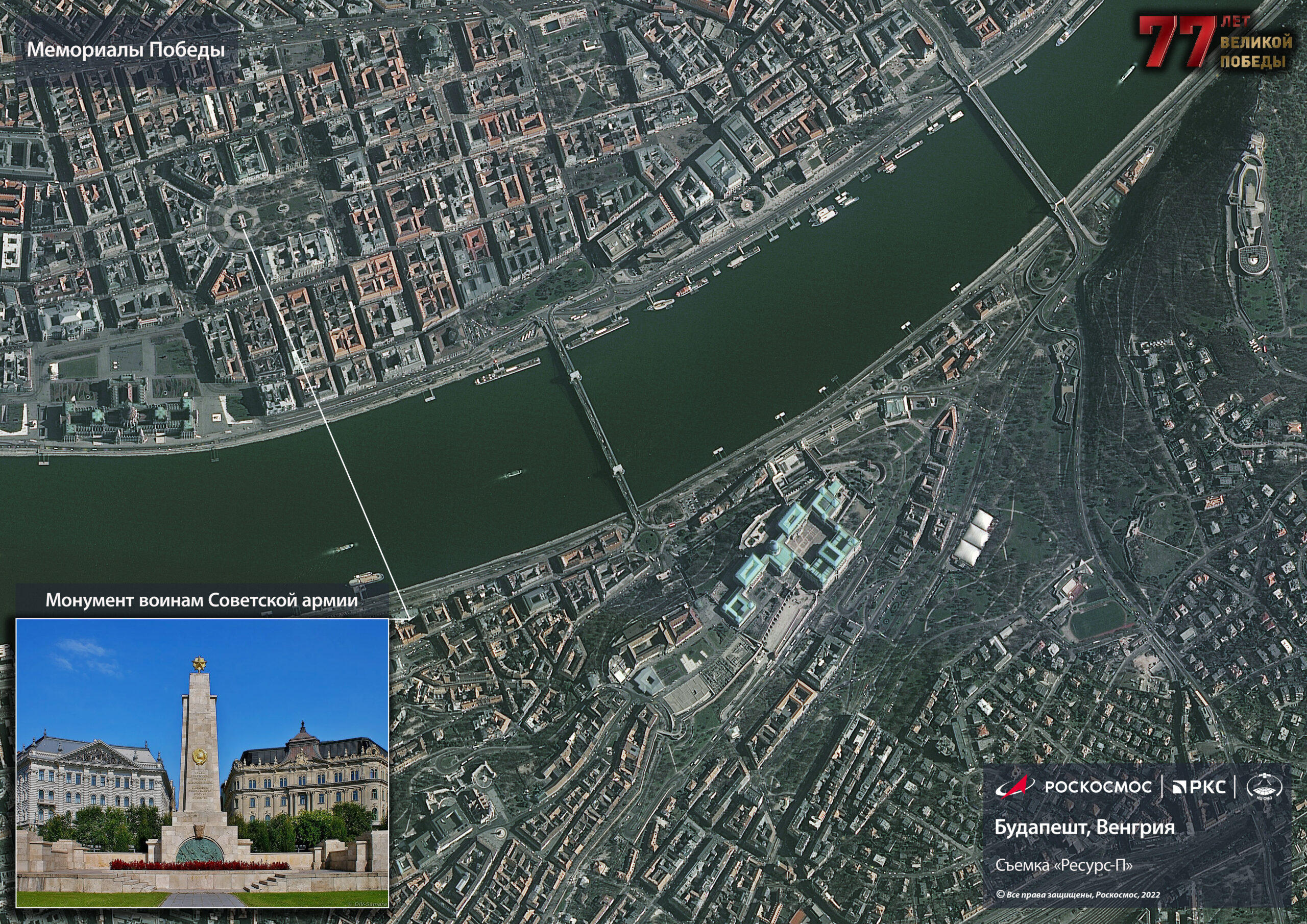Click the round НЦ ОМЗ emblem
The height and width of the screenshot is (924, 1307).
tap(1265, 787)
